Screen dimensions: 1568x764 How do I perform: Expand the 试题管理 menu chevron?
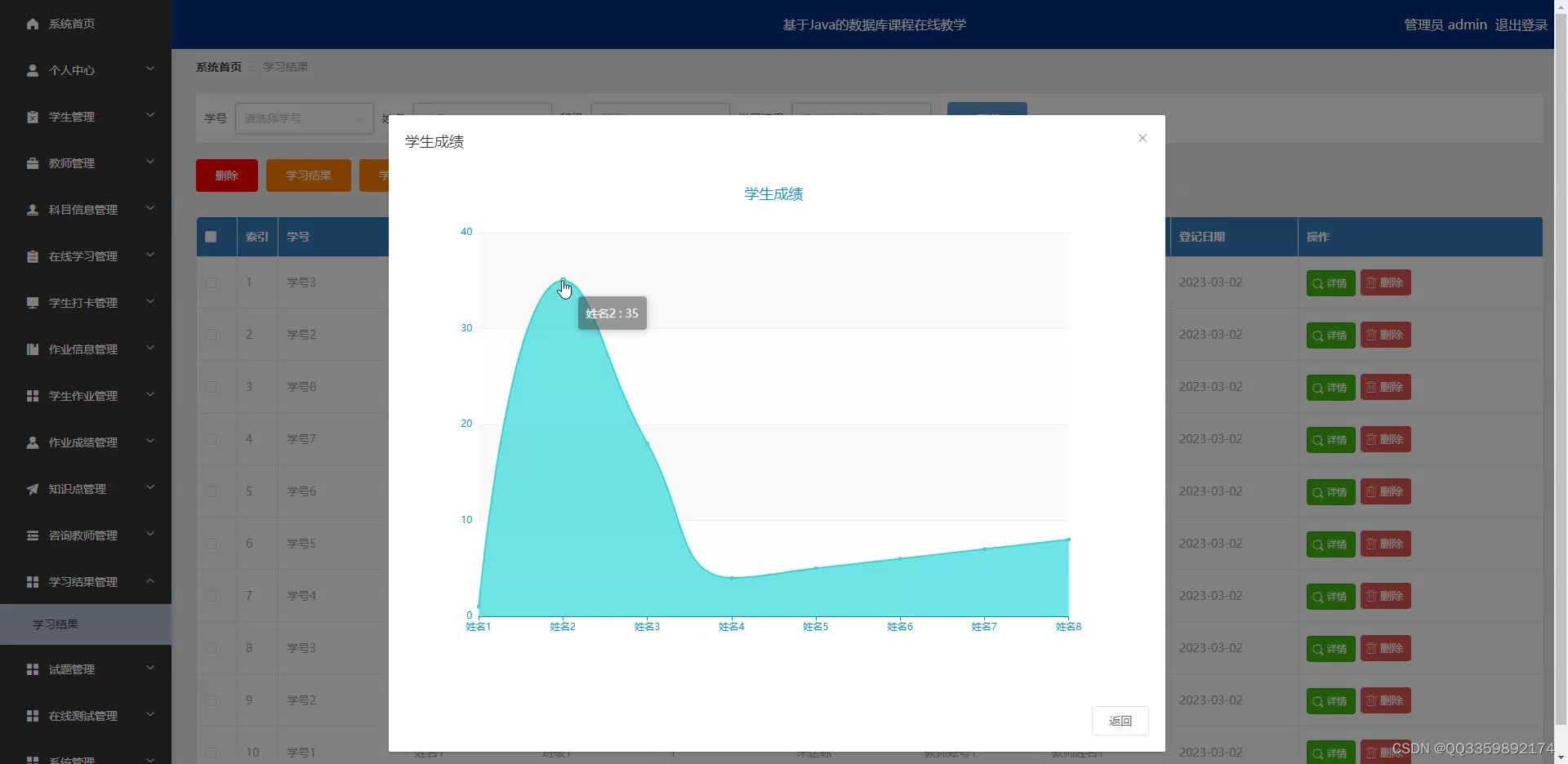pos(150,668)
